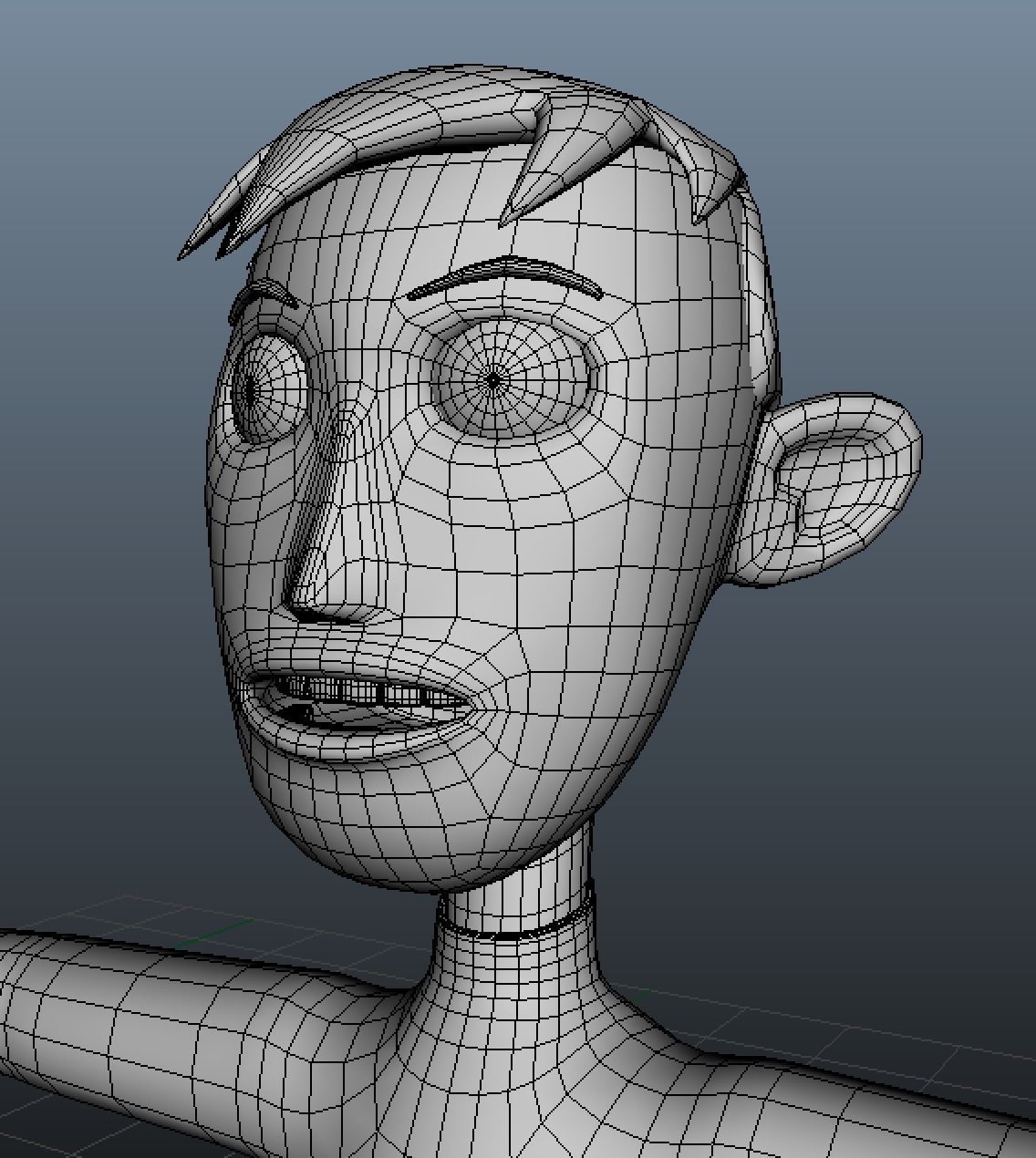Select the eyebrow above the larger eye
This screenshot has height=1158, width=1036.
(506, 276)
